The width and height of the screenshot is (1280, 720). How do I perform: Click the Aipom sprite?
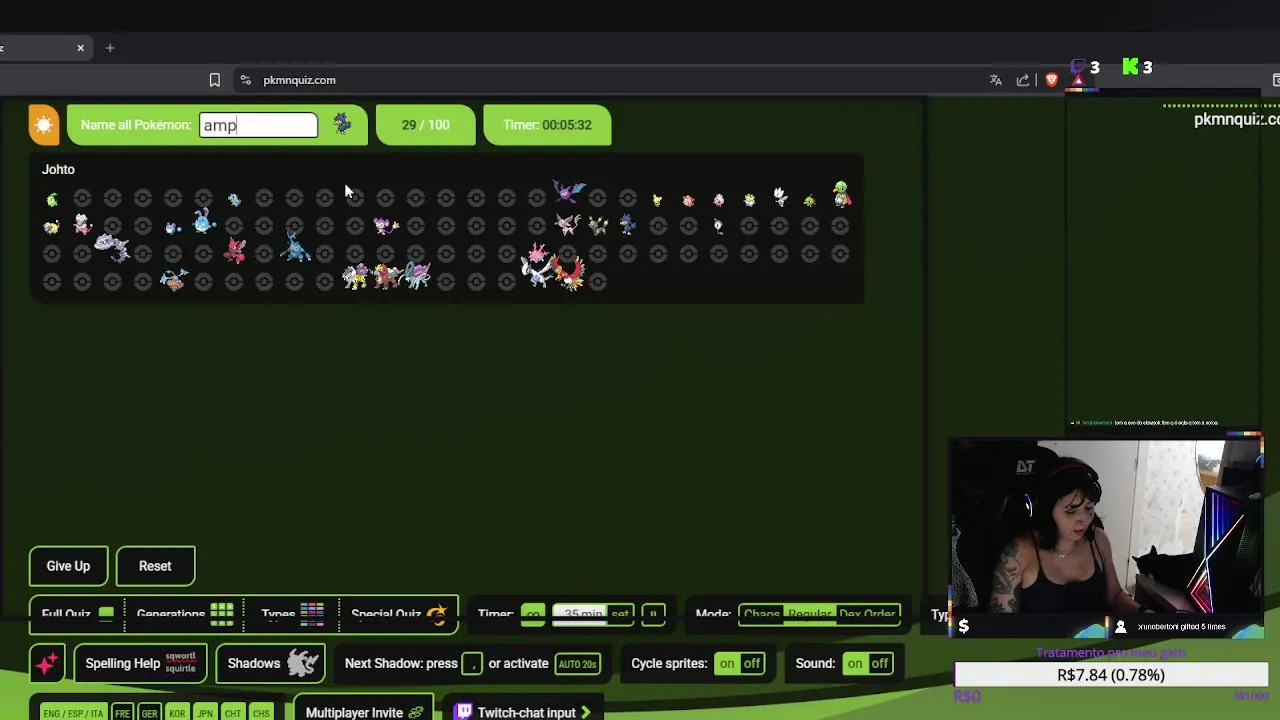coord(385,226)
